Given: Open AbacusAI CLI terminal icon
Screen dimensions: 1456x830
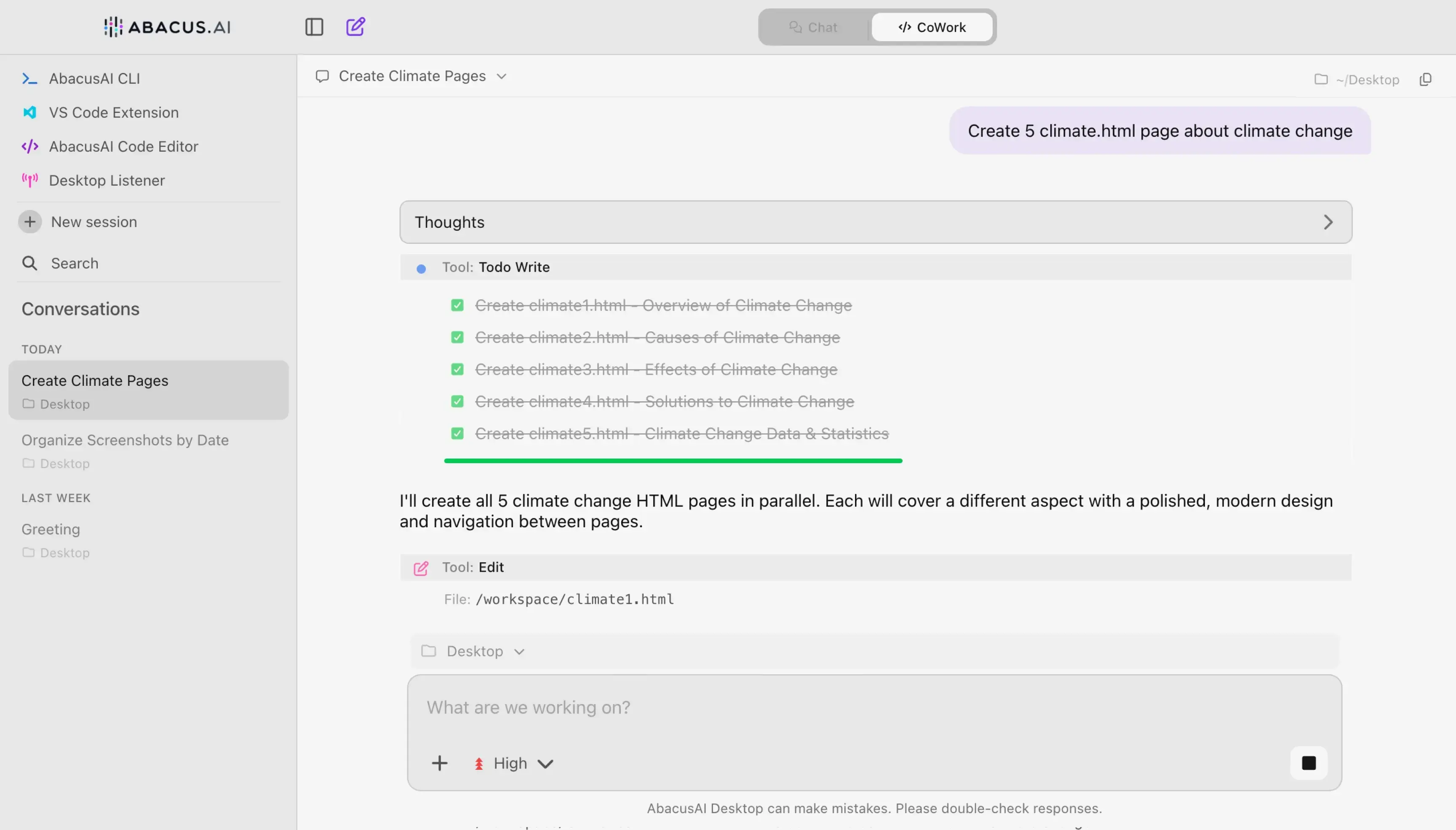Looking at the screenshot, I should (29, 79).
